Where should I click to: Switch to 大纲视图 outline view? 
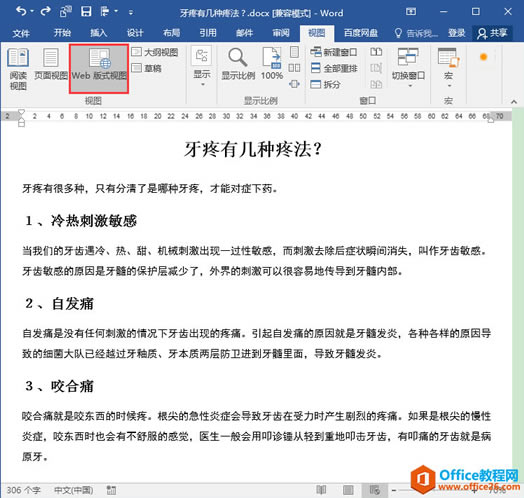tap(154, 52)
